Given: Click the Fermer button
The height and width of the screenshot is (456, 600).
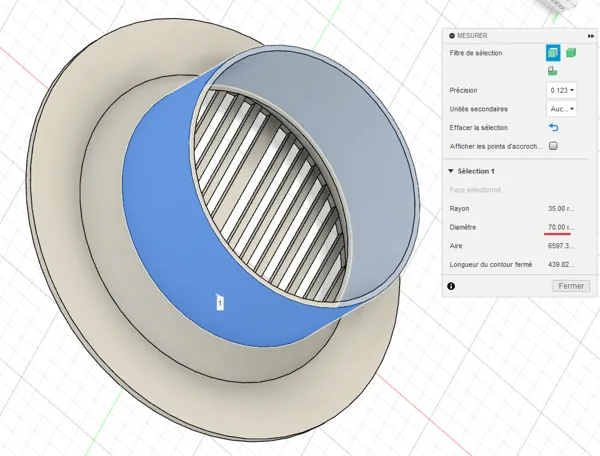Looking at the screenshot, I should coord(571,286).
